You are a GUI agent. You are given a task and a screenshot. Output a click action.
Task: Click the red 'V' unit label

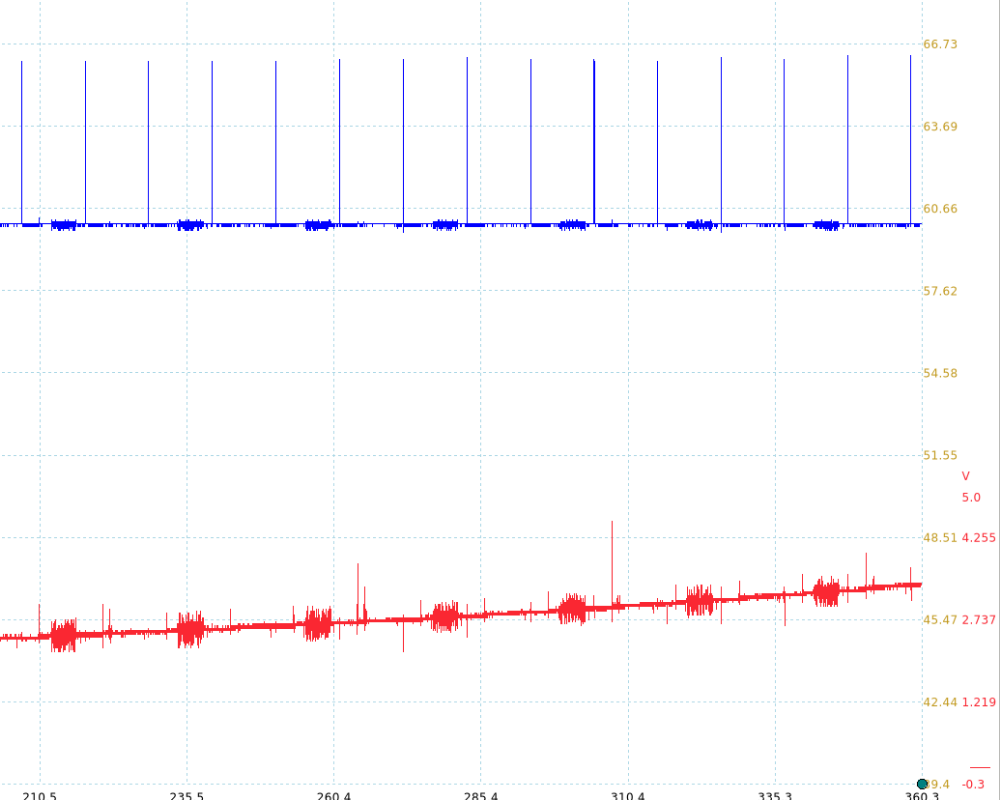[x=965, y=476]
